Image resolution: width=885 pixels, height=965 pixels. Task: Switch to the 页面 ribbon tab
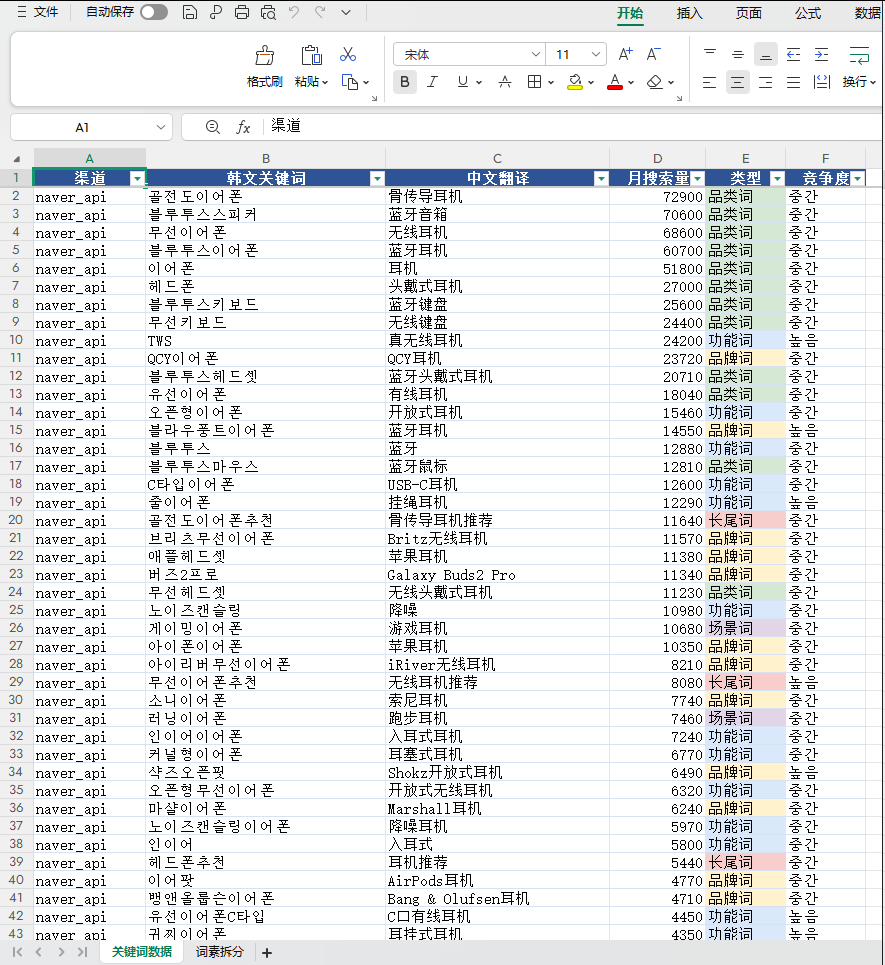tap(748, 13)
